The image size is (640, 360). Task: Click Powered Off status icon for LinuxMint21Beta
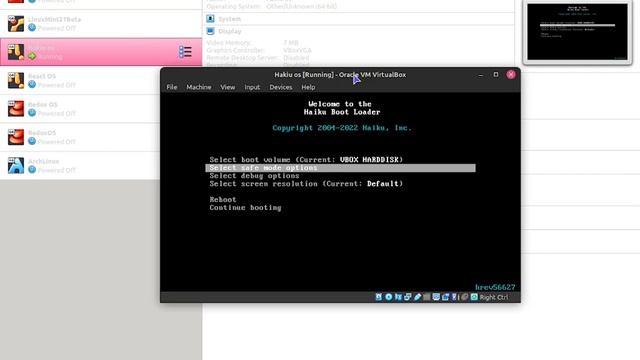pos(32,27)
